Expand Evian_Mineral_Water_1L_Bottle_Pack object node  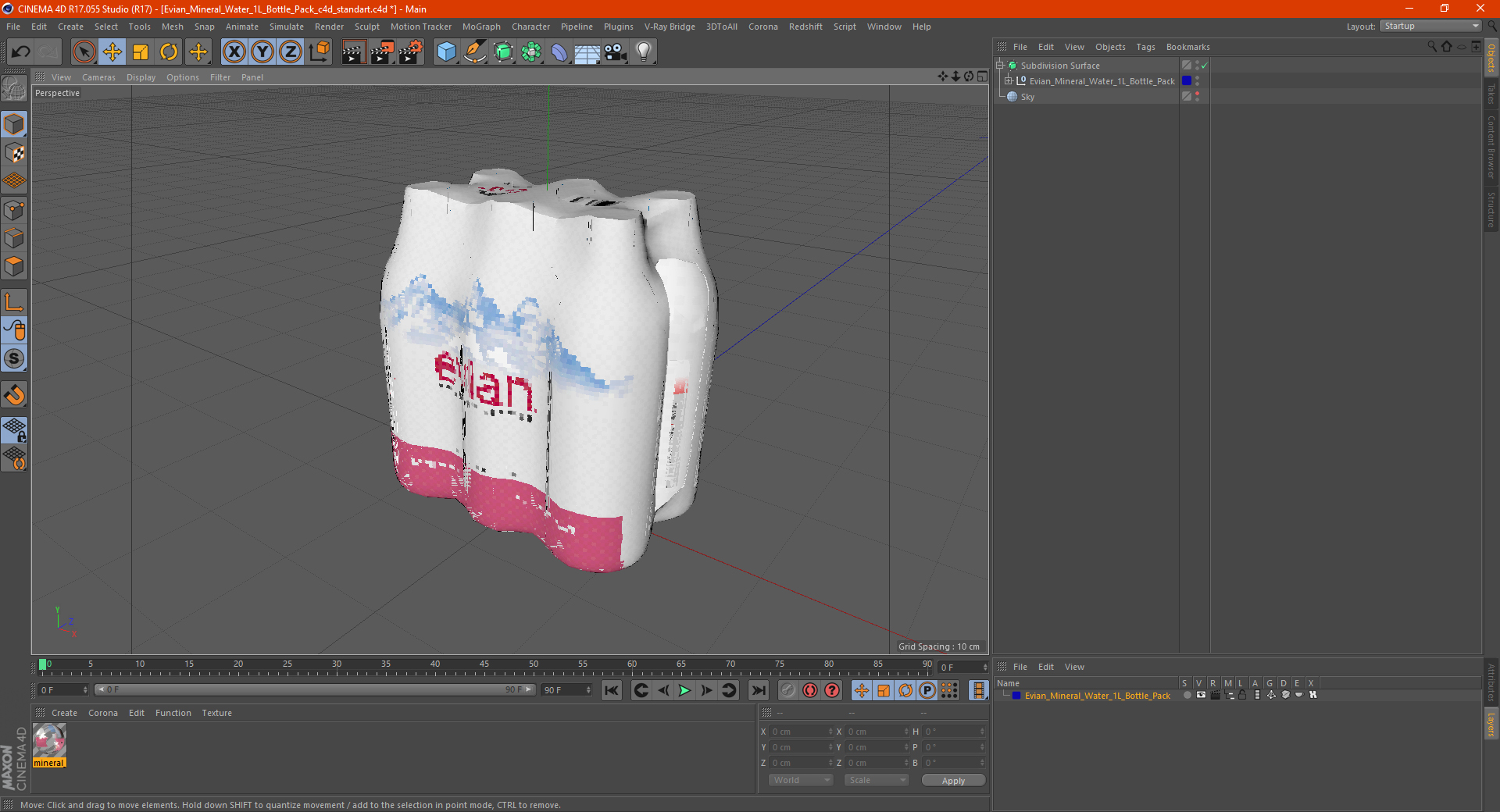(x=1009, y=81)
